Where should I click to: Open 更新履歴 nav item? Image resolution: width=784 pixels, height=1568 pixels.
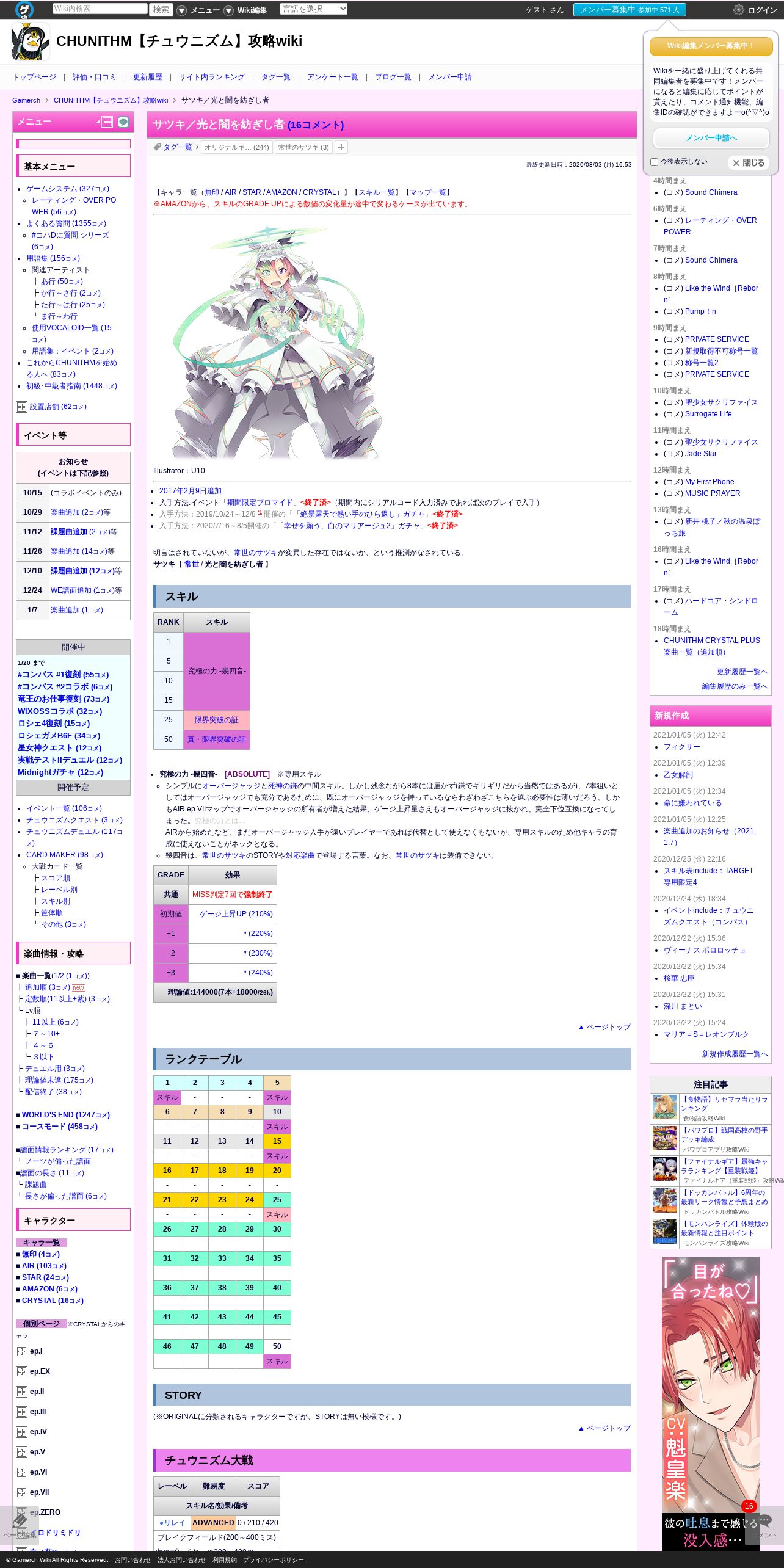[x=148, y=77]
